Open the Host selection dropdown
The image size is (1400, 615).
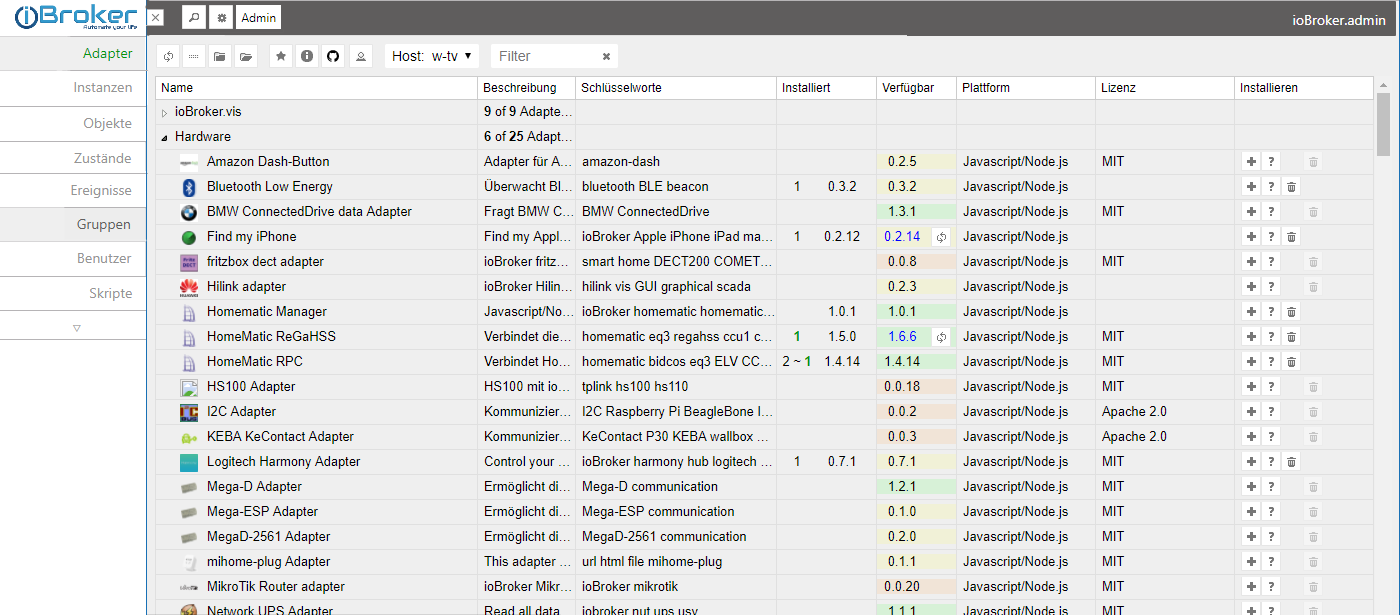pos(432,56)
